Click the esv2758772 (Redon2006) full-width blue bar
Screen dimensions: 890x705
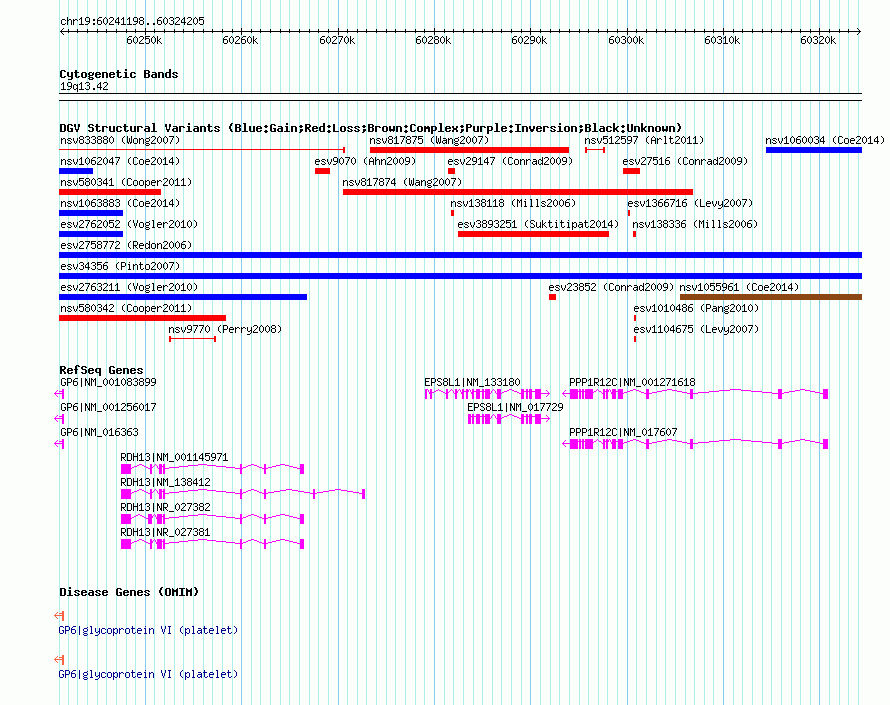point(460,255)
